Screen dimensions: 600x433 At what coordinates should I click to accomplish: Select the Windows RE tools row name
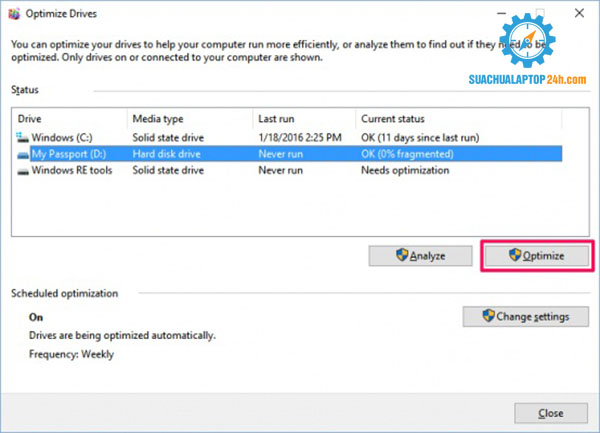[x=72, y=170]
